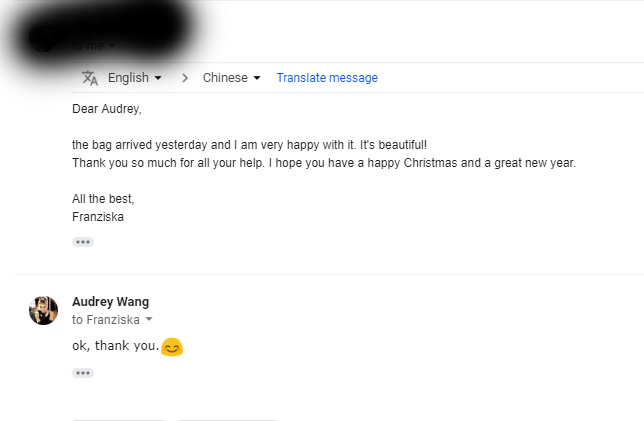Click the "ok, thank you." reply text
Screen dimensions: 644x421
tap(115, 346)
